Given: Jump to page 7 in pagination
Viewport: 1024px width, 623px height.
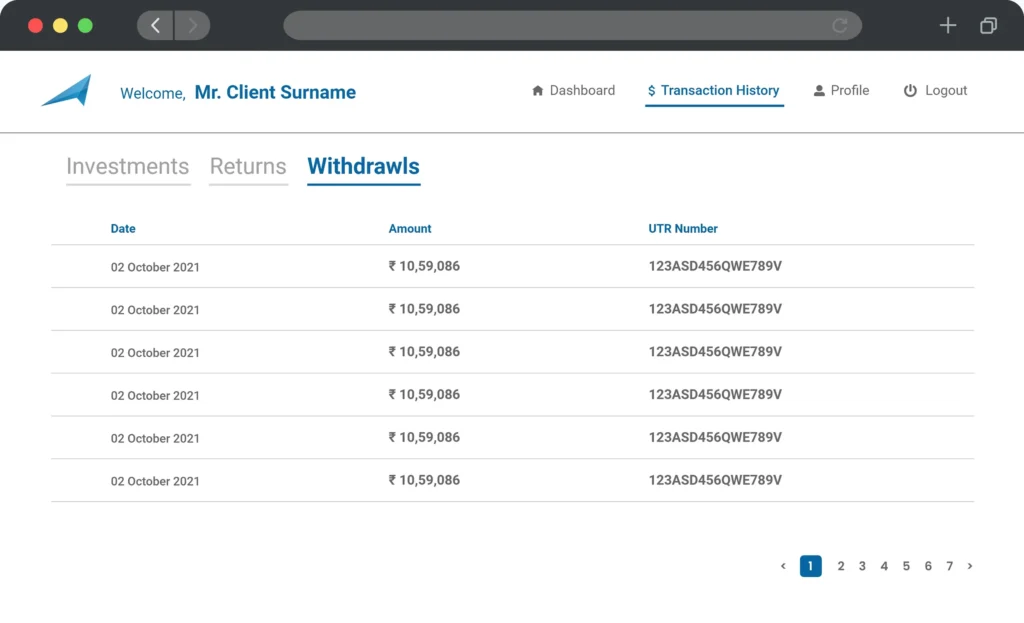Looking at the screenshot, I should click(x=950, y=566).
